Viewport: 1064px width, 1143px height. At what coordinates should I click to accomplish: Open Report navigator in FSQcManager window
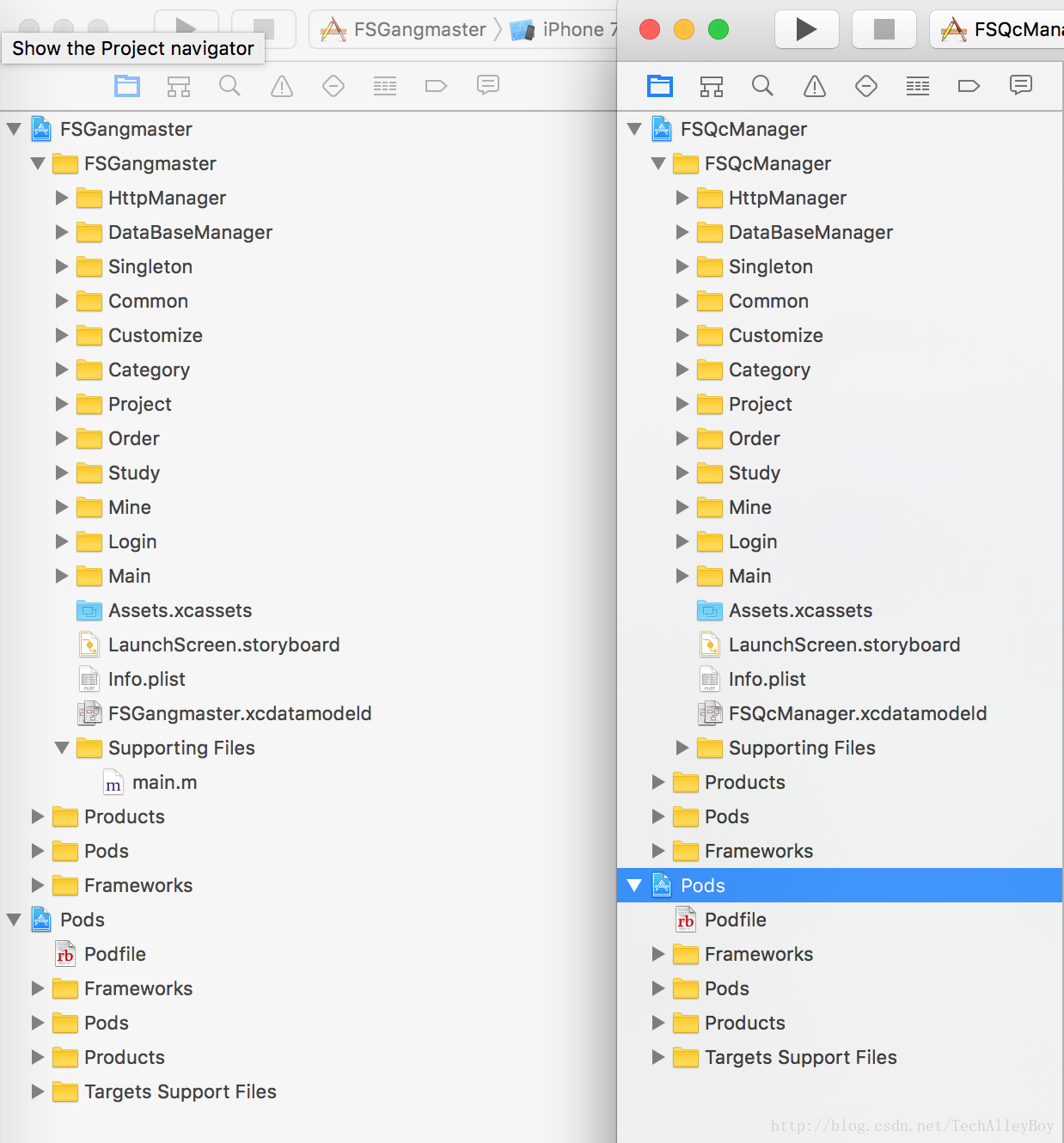[1021, 85]
